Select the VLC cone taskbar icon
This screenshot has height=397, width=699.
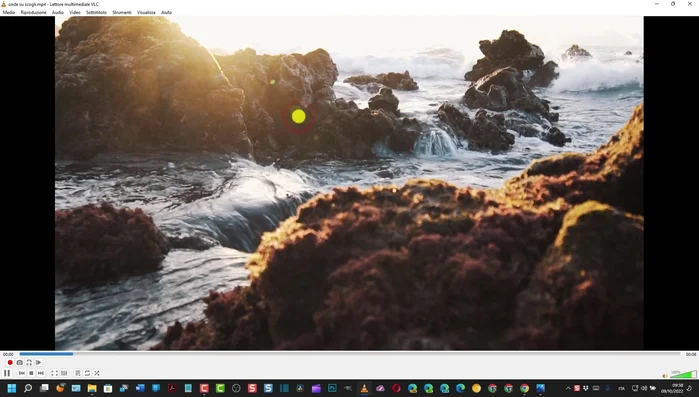coord(364,389)
